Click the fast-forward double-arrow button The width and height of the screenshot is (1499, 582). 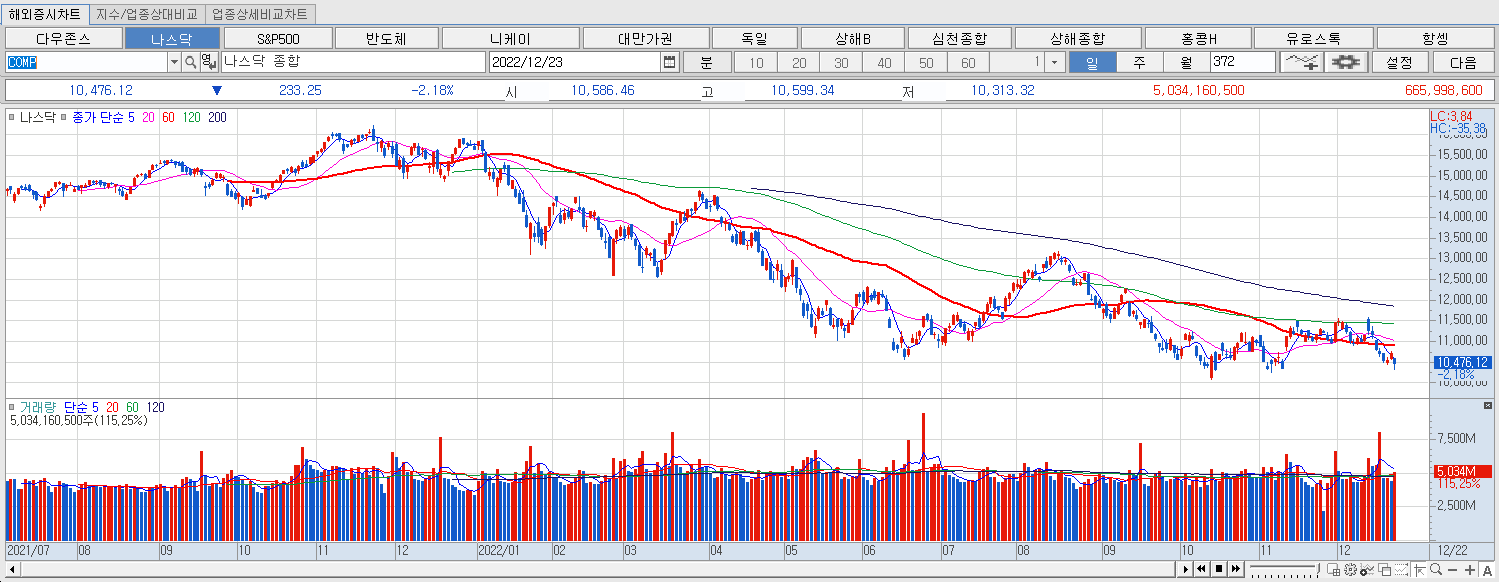[x=1235, y=569]
